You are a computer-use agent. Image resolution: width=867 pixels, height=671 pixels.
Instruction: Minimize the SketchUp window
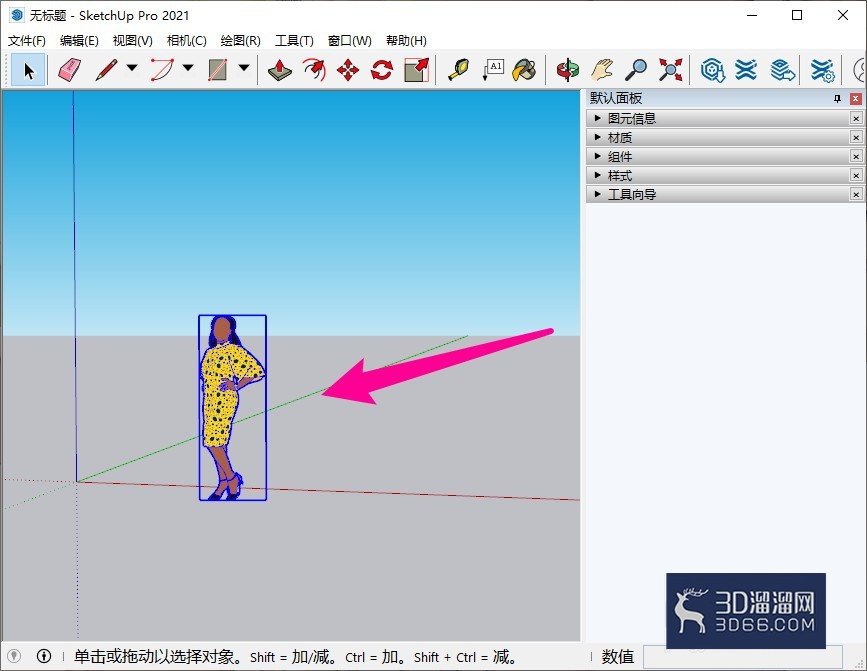(x=752, y=15)
